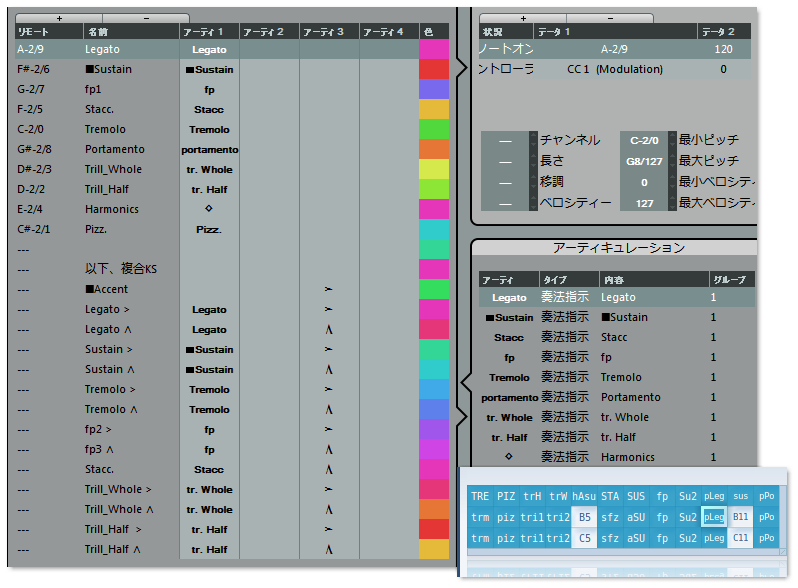The width and height of the screenshot is (798, 588).
Task: Adjust the 移調 value stepper
Action: click(533, 182)
